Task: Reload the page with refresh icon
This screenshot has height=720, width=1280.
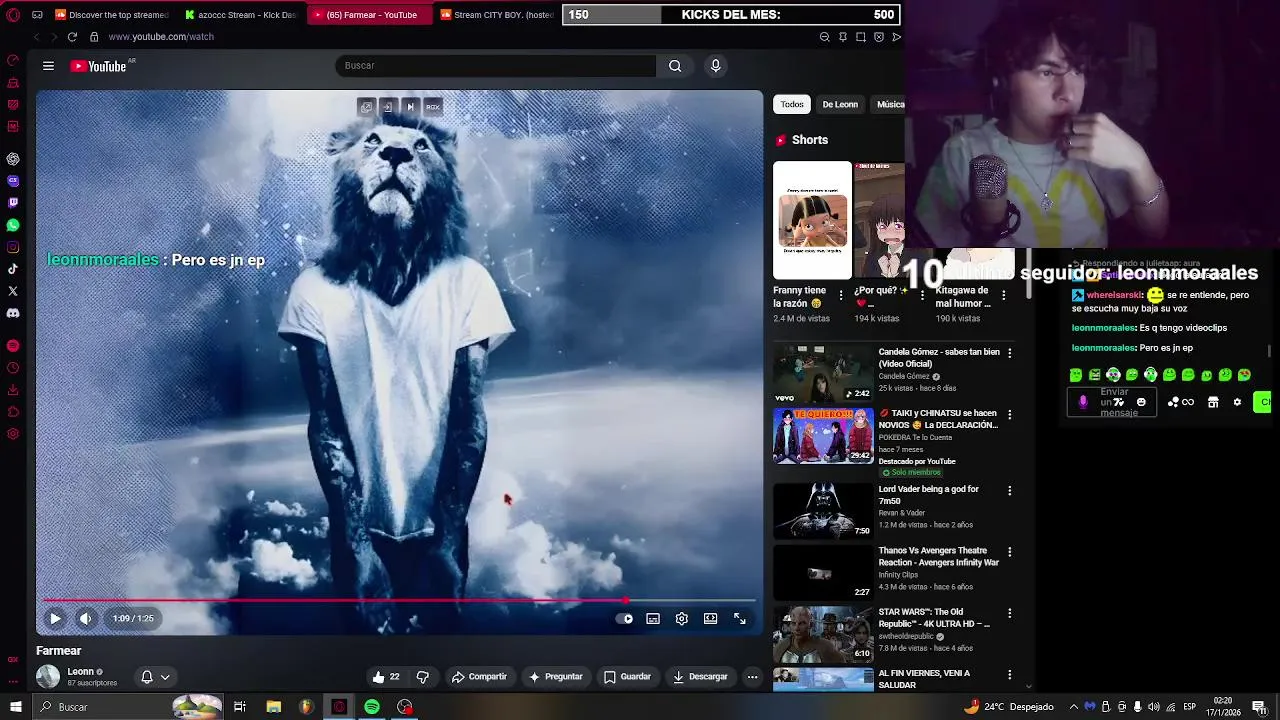Action: pyautogui.click(x=72, y=37)
